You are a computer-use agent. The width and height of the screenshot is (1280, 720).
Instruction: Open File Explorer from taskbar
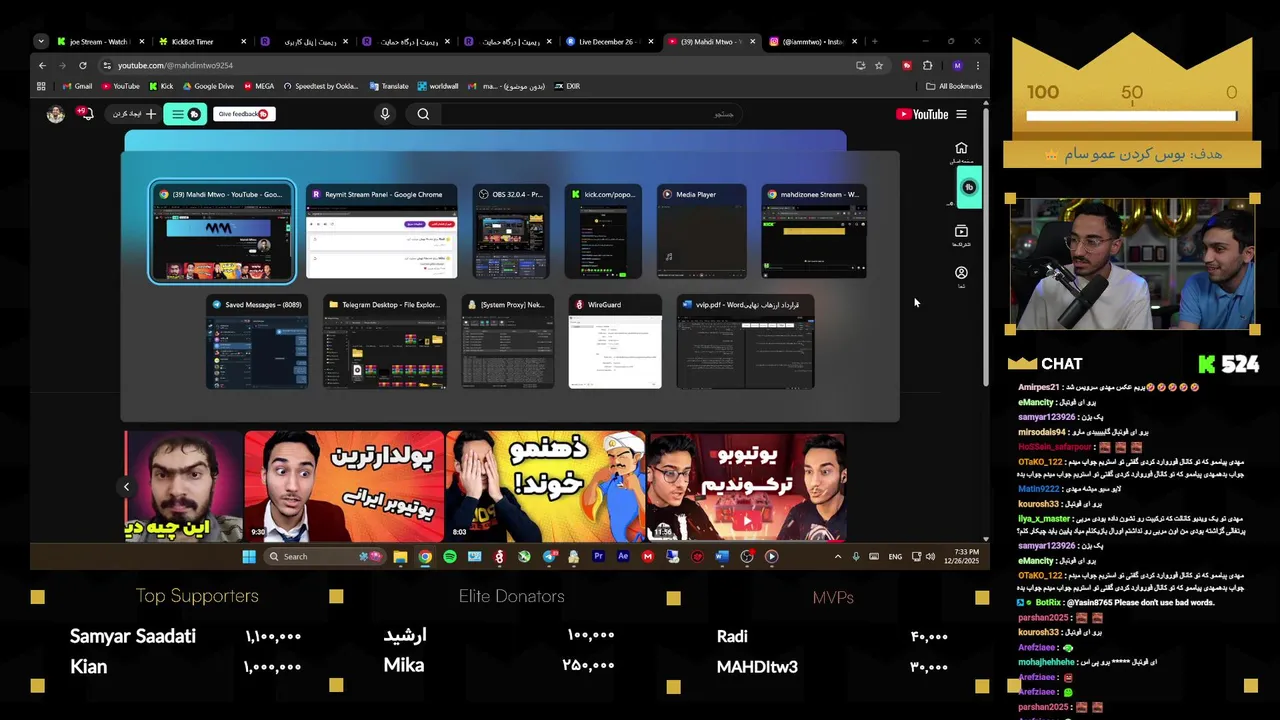click(x=400, y=556)
